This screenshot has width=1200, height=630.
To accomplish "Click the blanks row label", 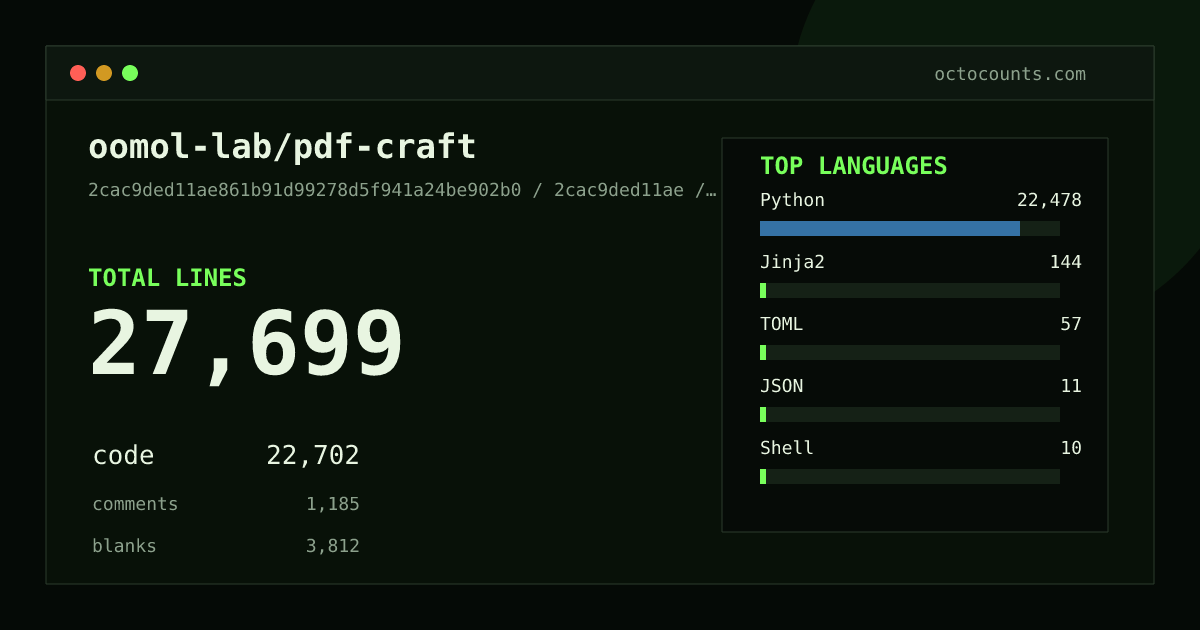I will (x=124, y=546).
